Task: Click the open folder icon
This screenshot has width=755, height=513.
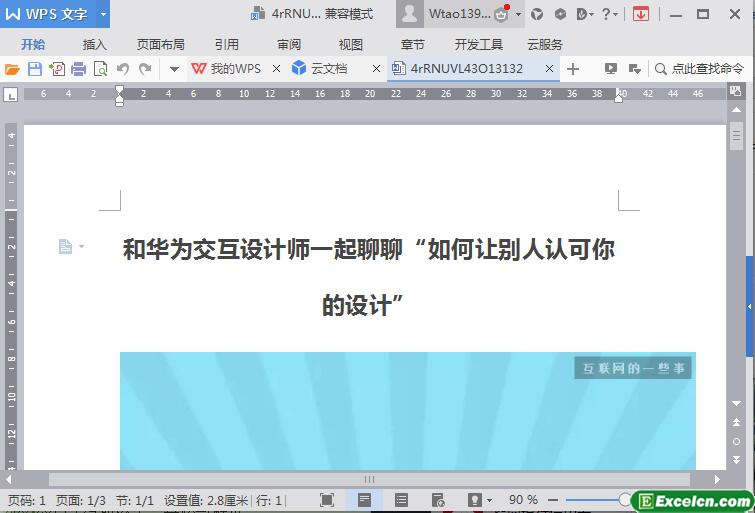Action: (12, 69)
